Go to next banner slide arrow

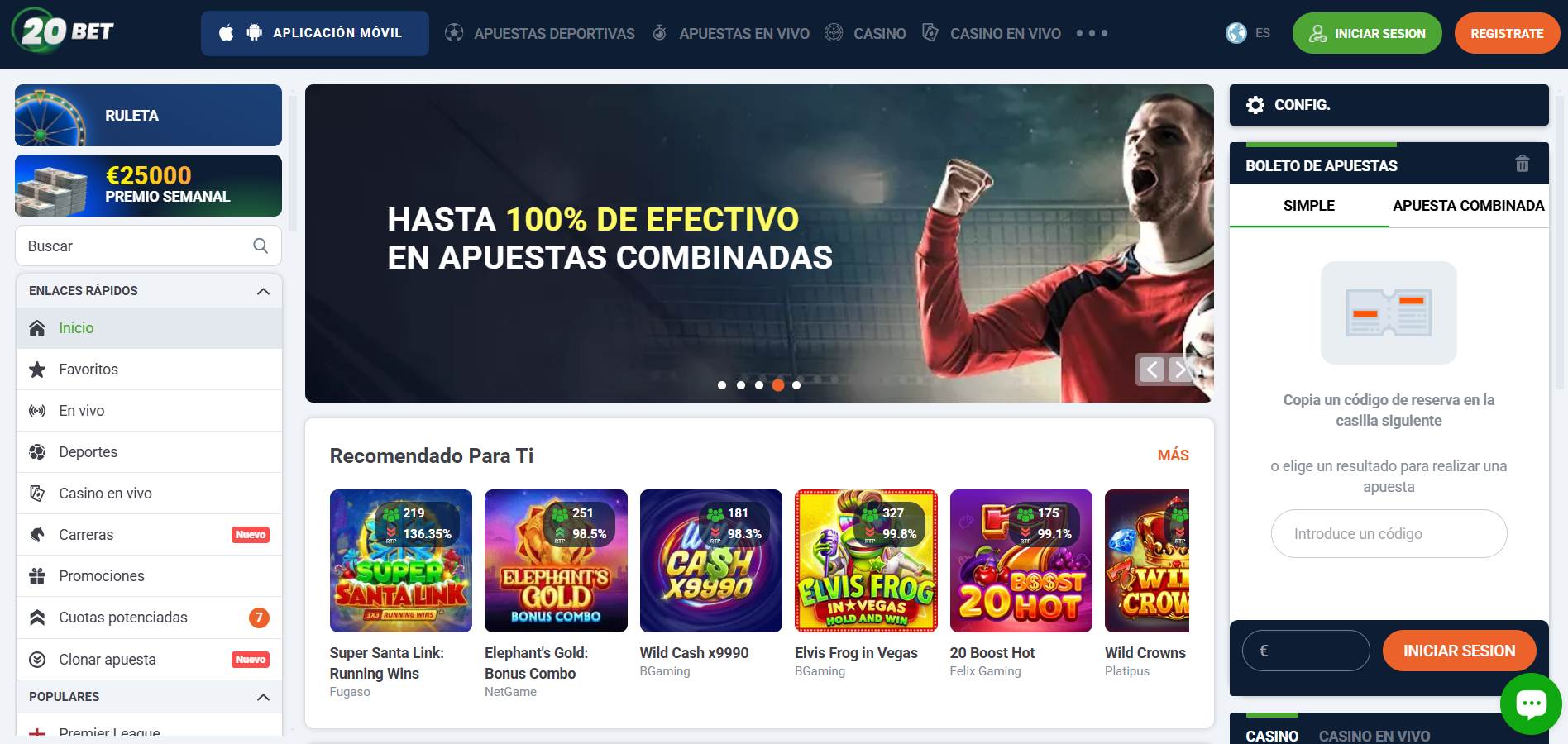pos(1181,370)
